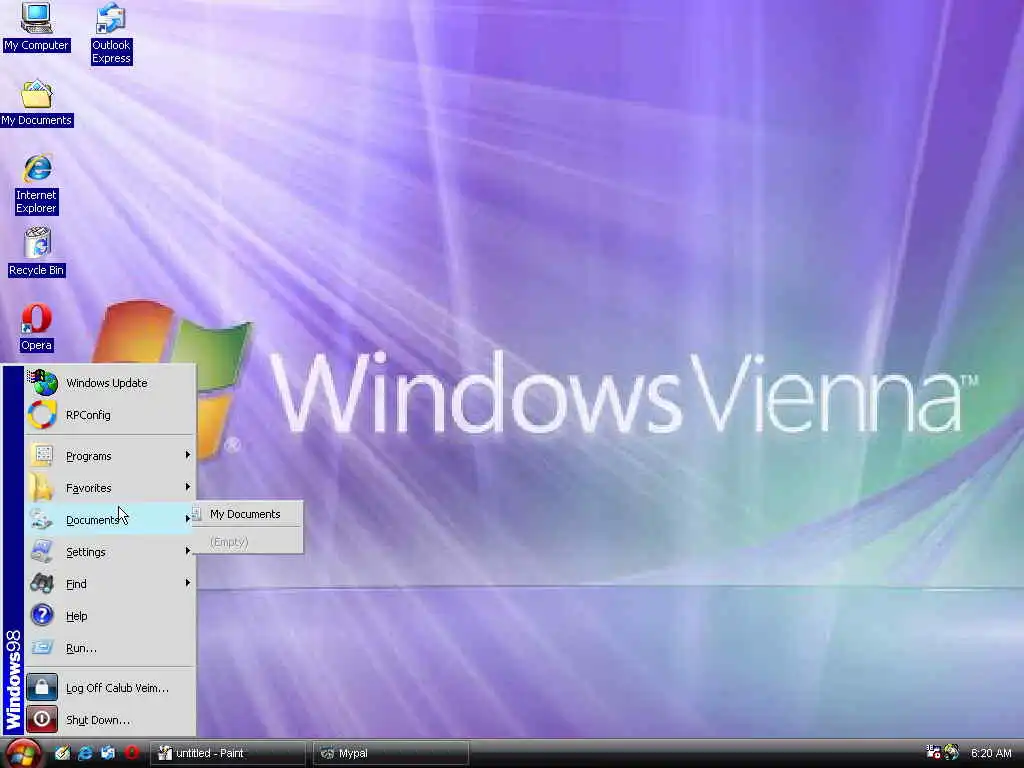Screen dimensions: 1024x768
Task: Select Log Off Calub Veim... entry
Action: pos(110,688)
